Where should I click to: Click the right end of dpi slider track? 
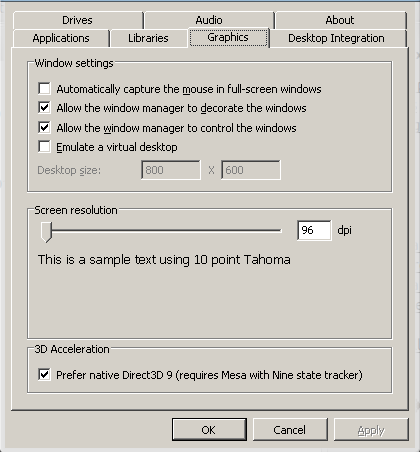coord(279,230)
